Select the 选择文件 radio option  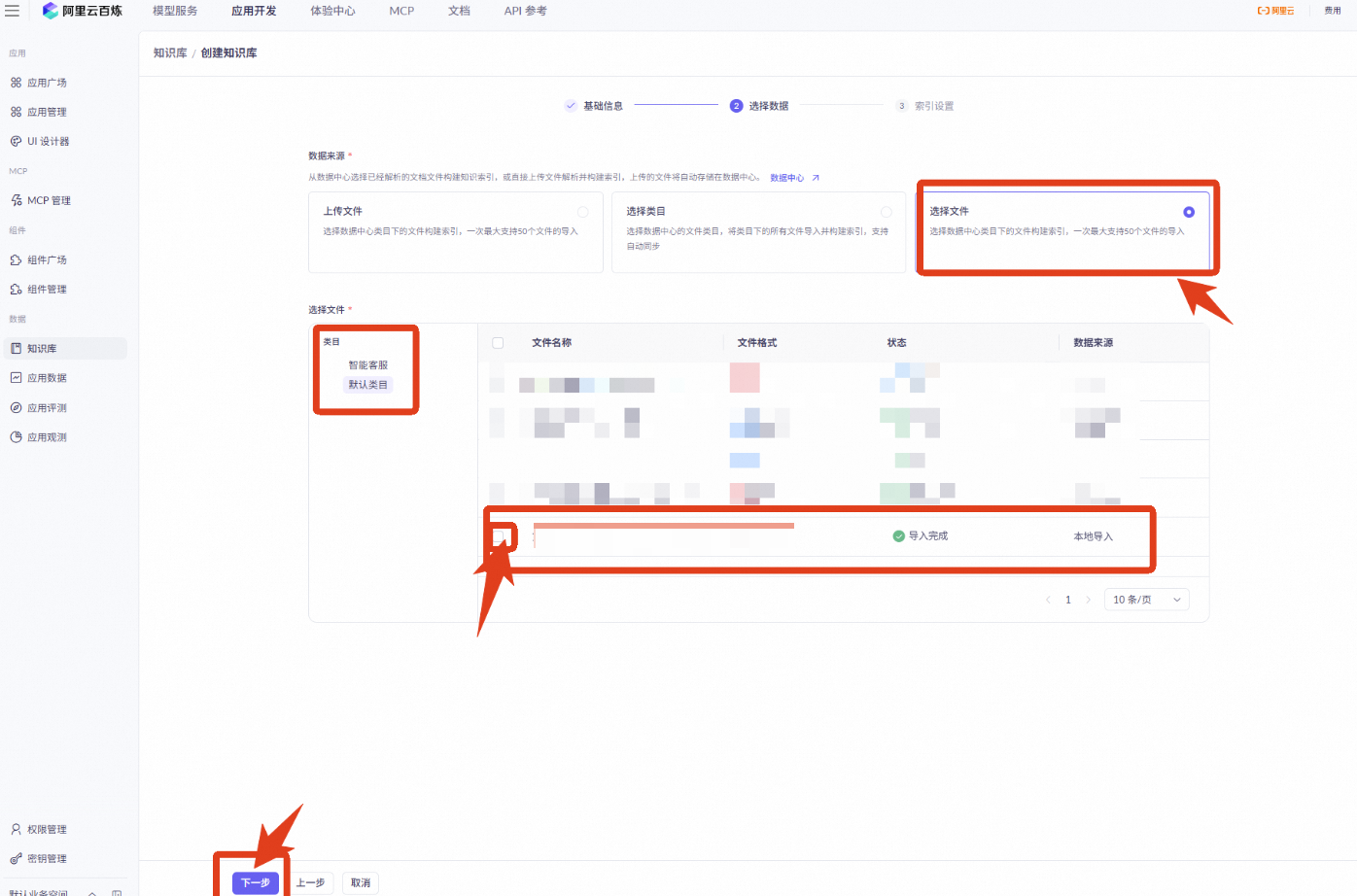point(1189,212)
